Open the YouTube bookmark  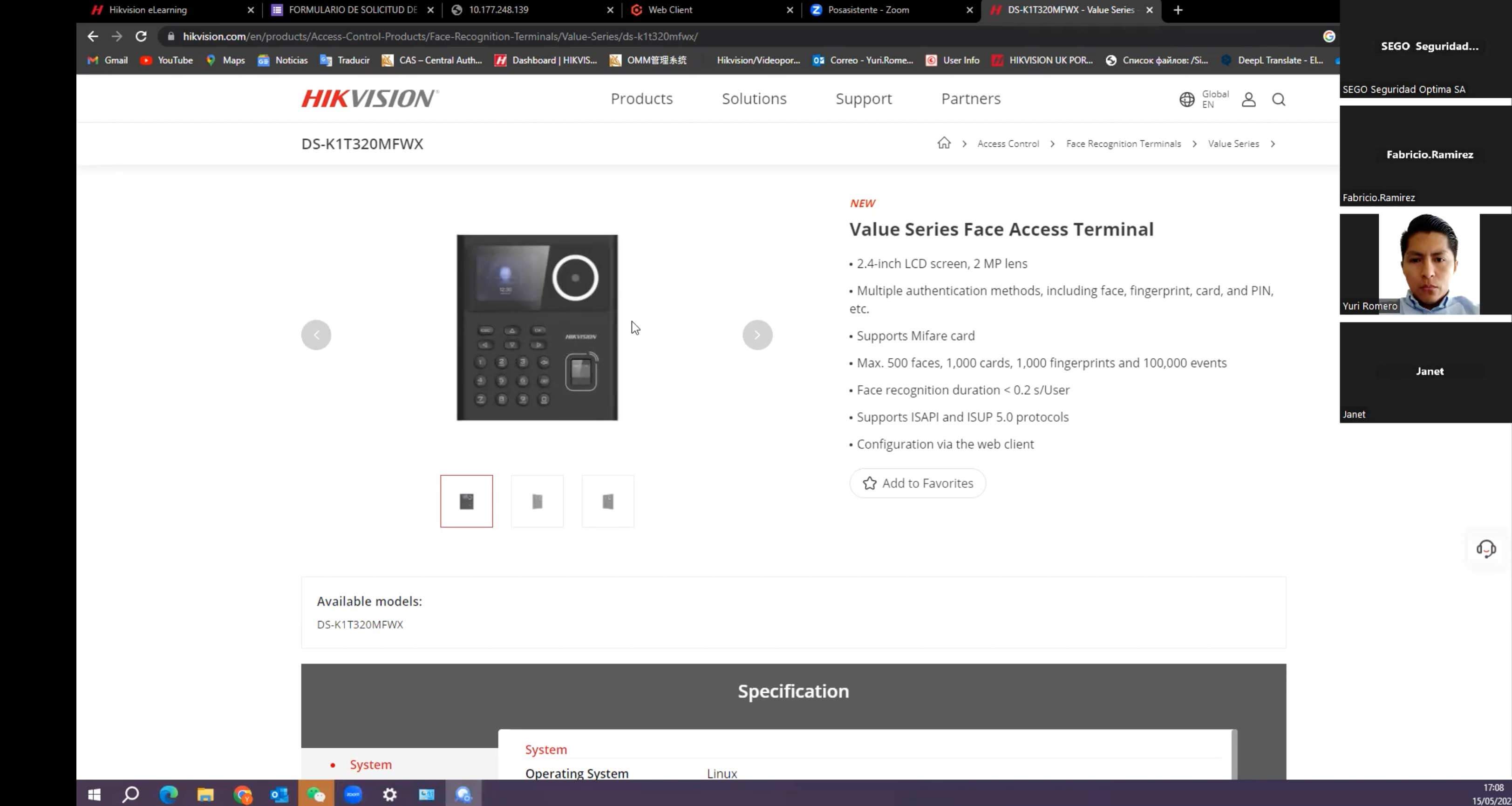[x=167, y=61]
